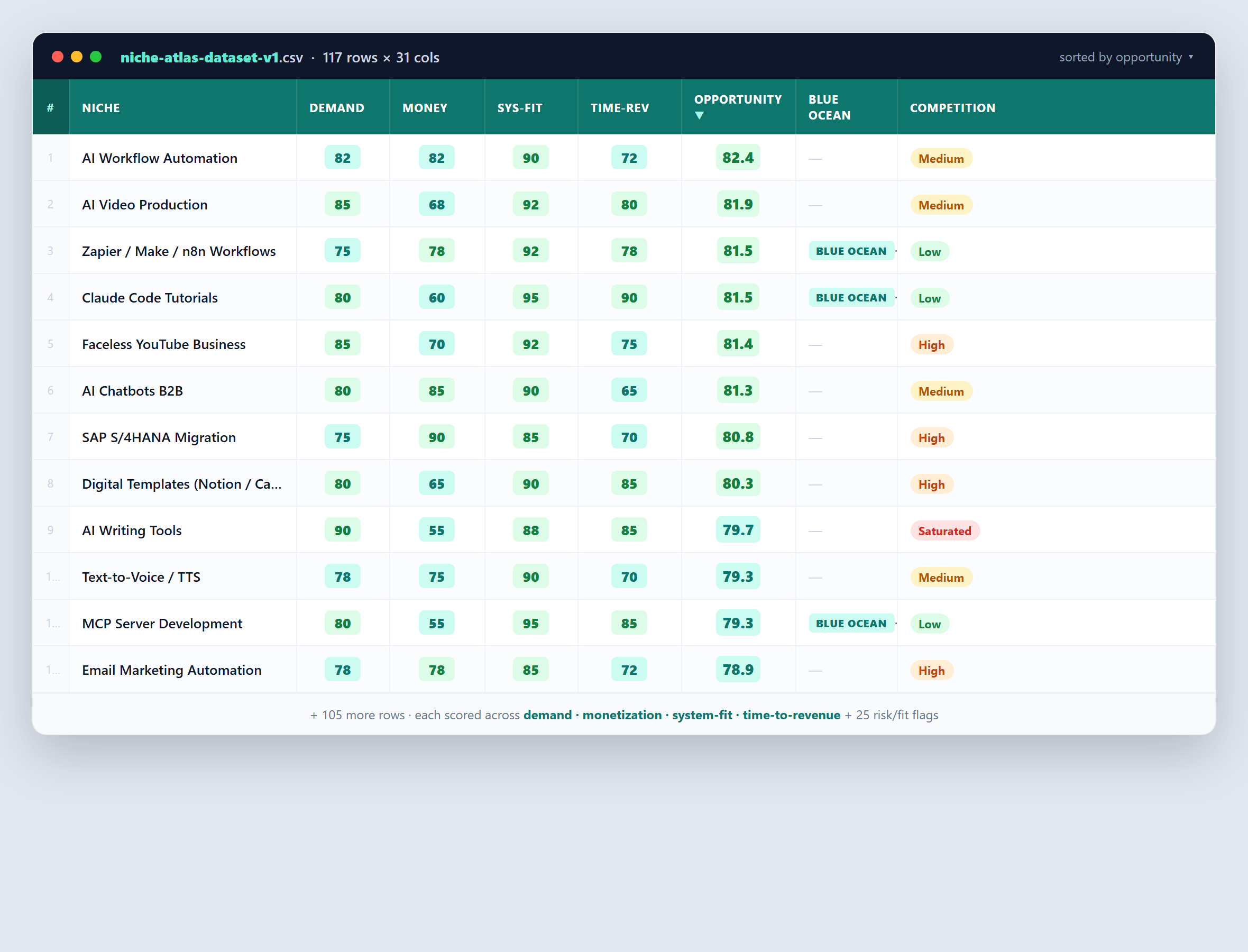
Task: Click the sys-fit score 88 for AI Writing Tools
Action: pyautogui.click(x=530, y=530)
